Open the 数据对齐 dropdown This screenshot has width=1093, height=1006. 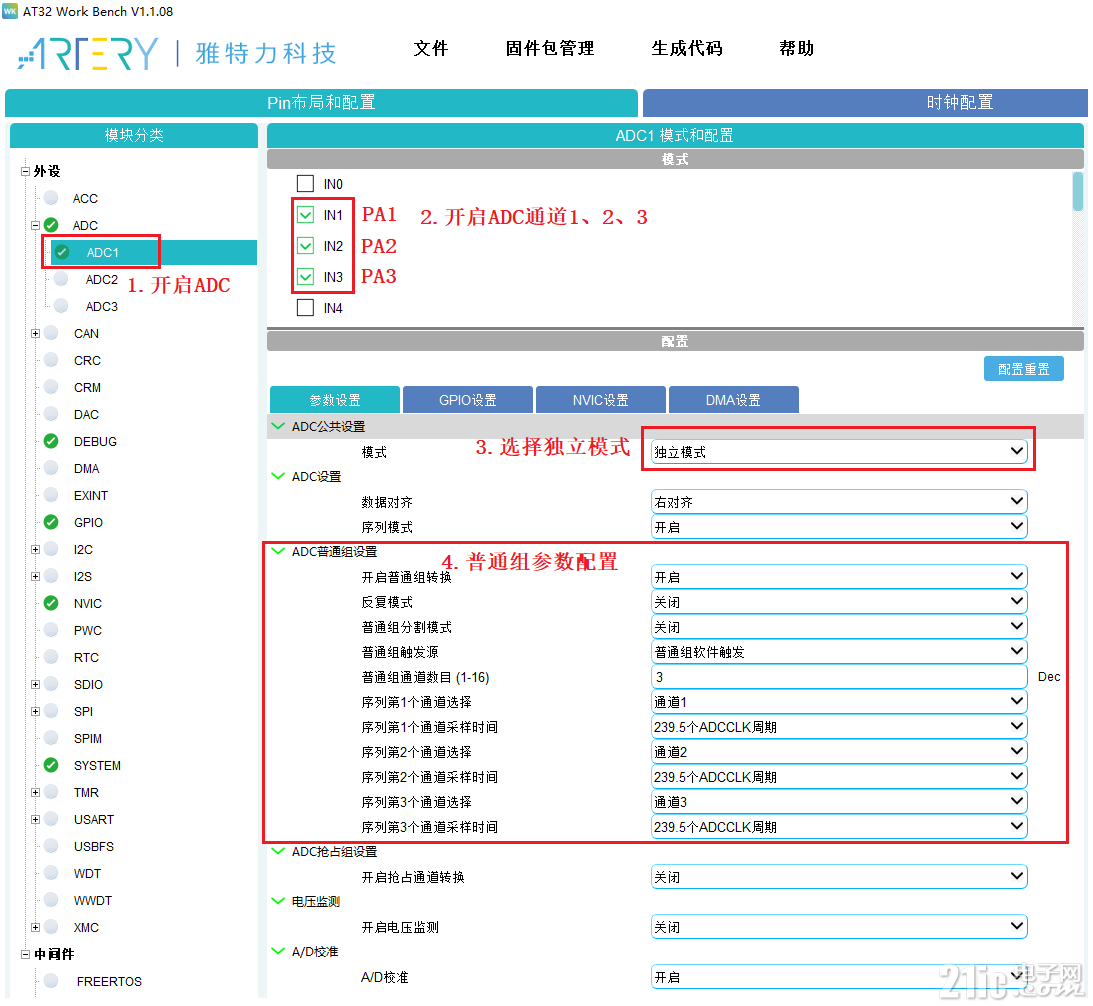pyautogui.click(x=839, y=502)
